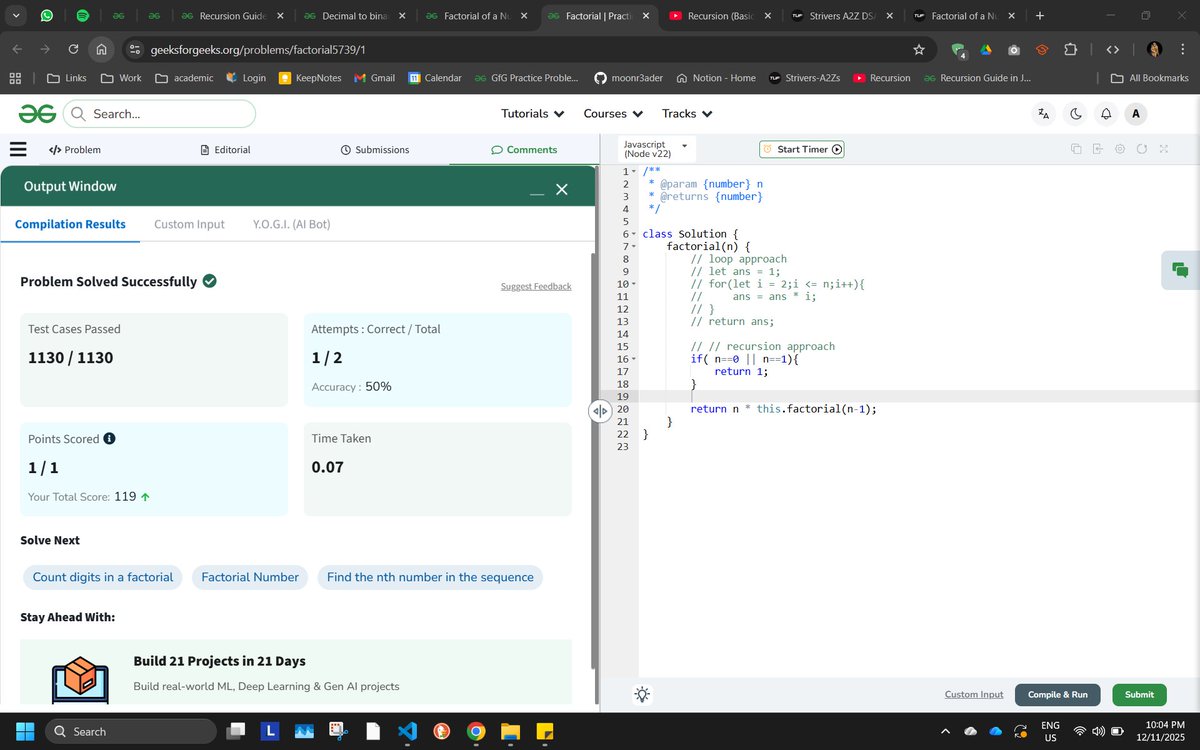Click the import/export code icon in editor toolbar
Image resolution: width=1200 pixels, height=750 pixels.
tap(1097, 149)
